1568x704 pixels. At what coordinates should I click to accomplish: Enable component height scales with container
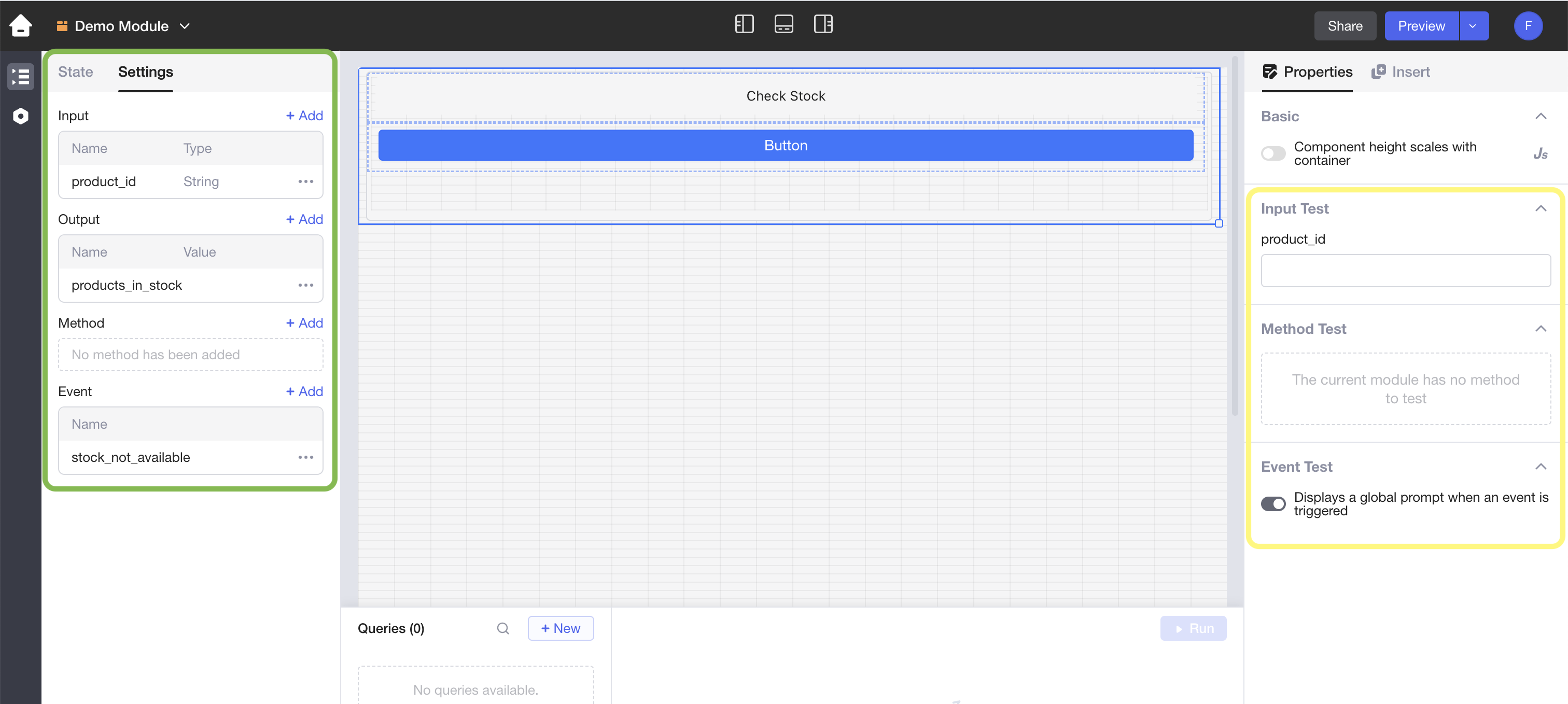coord(1273,153)
